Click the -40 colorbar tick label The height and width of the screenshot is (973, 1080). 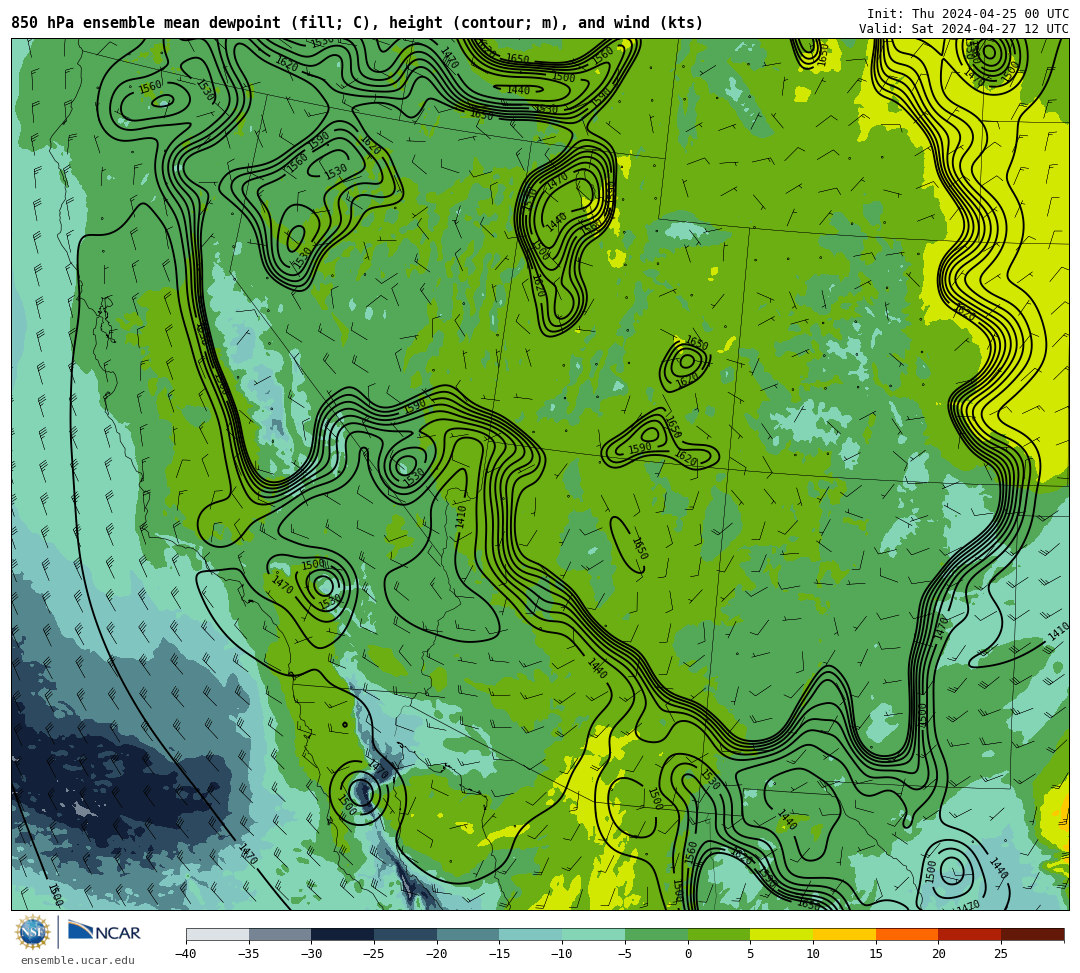pyautogui.click(x=185, y=954)
